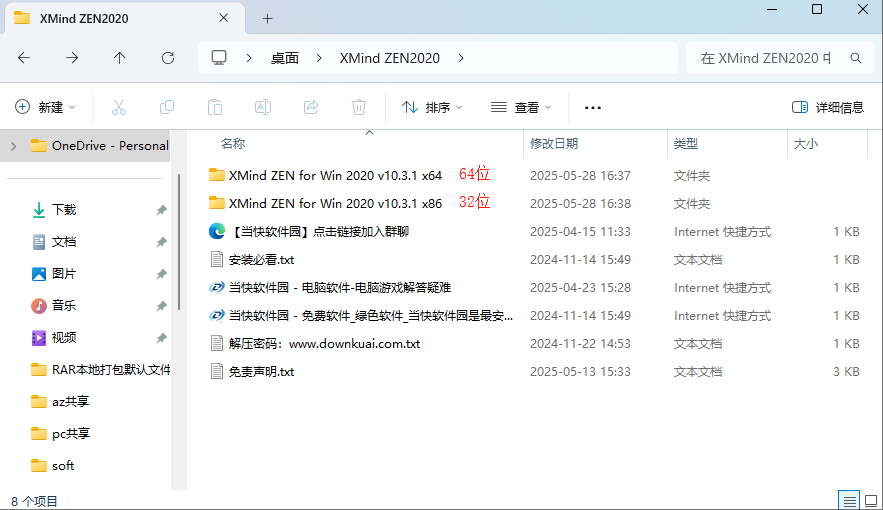Viewport: 883px width, 510px height.
Task: Unpin 视频 using its pin icon
Action: point(162,338)
